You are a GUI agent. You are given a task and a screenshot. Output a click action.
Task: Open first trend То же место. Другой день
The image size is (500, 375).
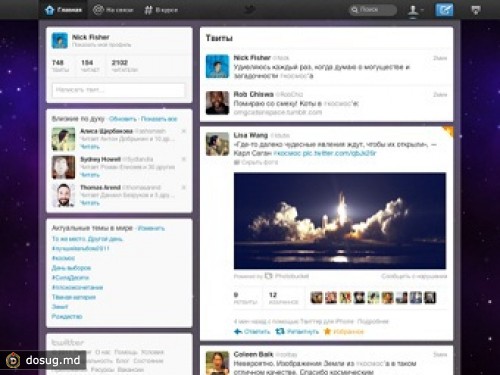tap(87, 239)
